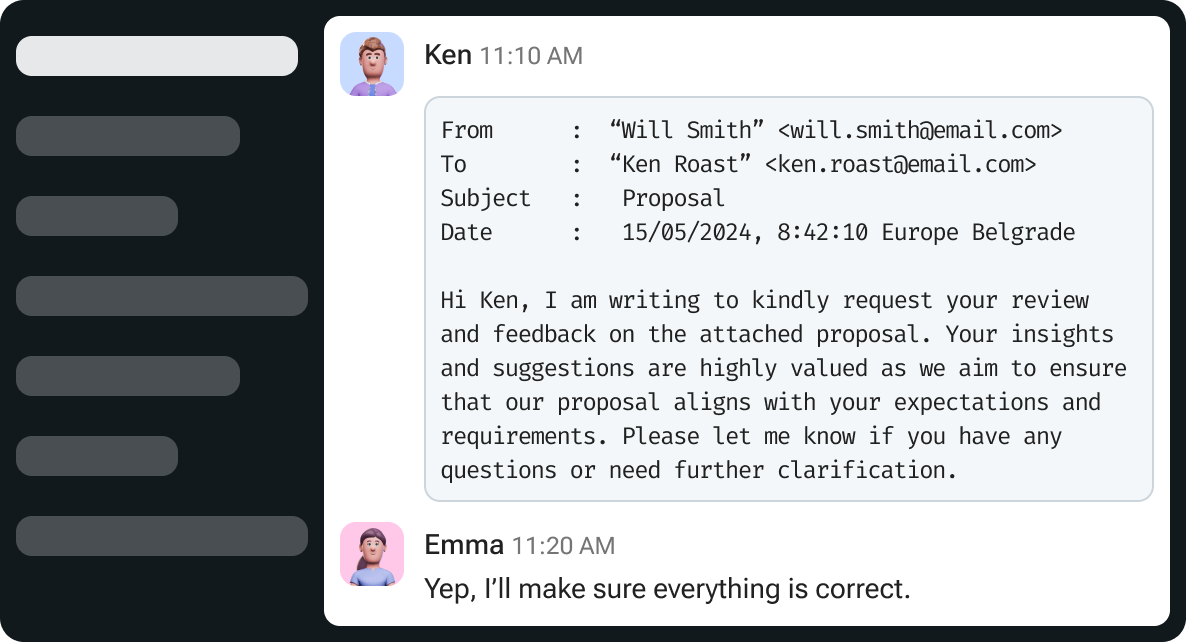Image resolution: width=1186 pixels, height=642 pixels.
Task: Select the fifth sidebar item from the top
Action: tap(128, 376)
